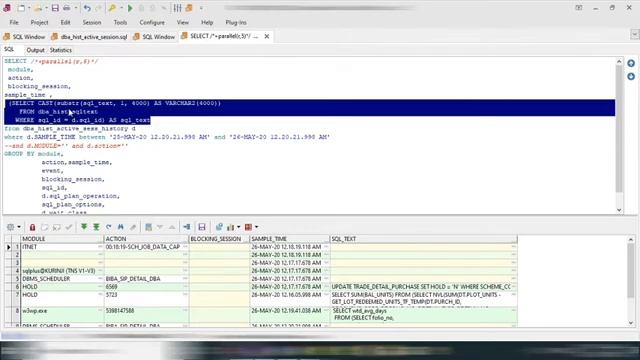The height and width of the screenshot is (360, 640).
Task: Click the SAMPLE_TIME column header
Action: pyautogui.click(x=289, y=239)
